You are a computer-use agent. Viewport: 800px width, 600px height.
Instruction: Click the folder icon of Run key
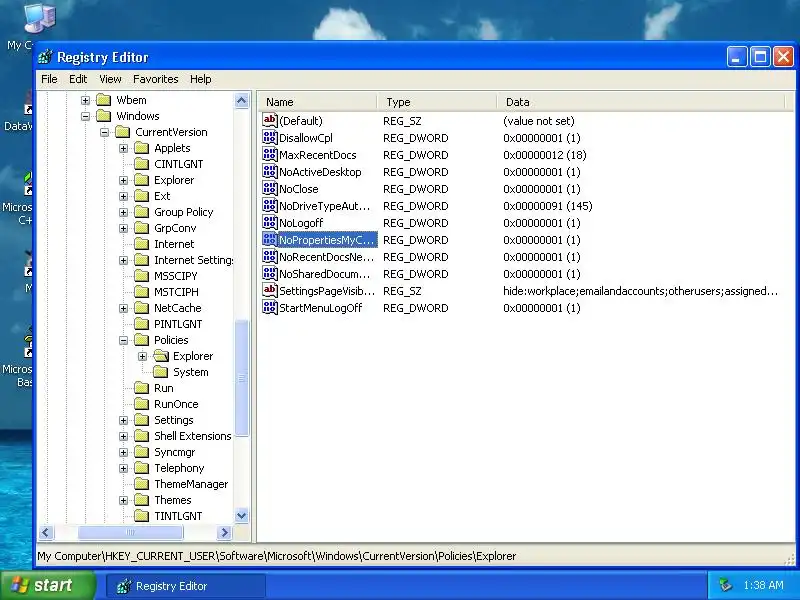point(141,388)
